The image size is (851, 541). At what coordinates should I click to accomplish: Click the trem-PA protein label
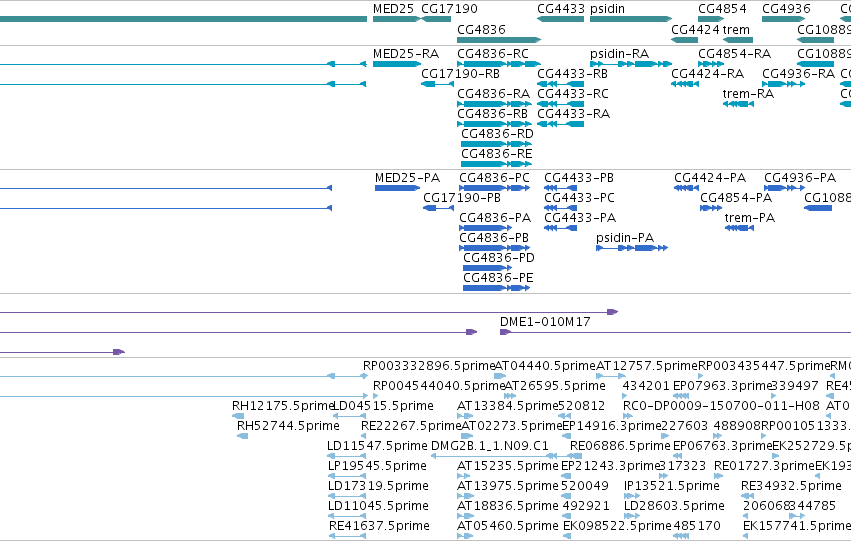tap(750, 218)
